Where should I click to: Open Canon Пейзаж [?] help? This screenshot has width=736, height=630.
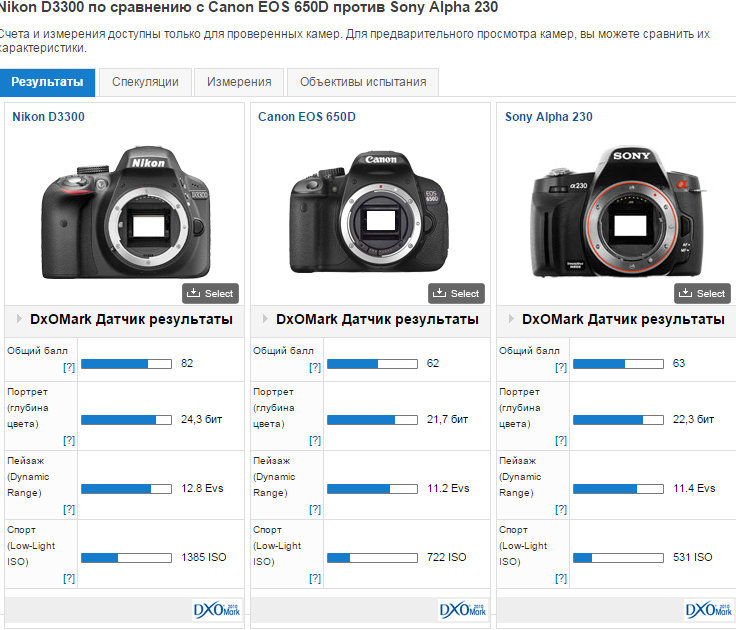click(315, 509)
